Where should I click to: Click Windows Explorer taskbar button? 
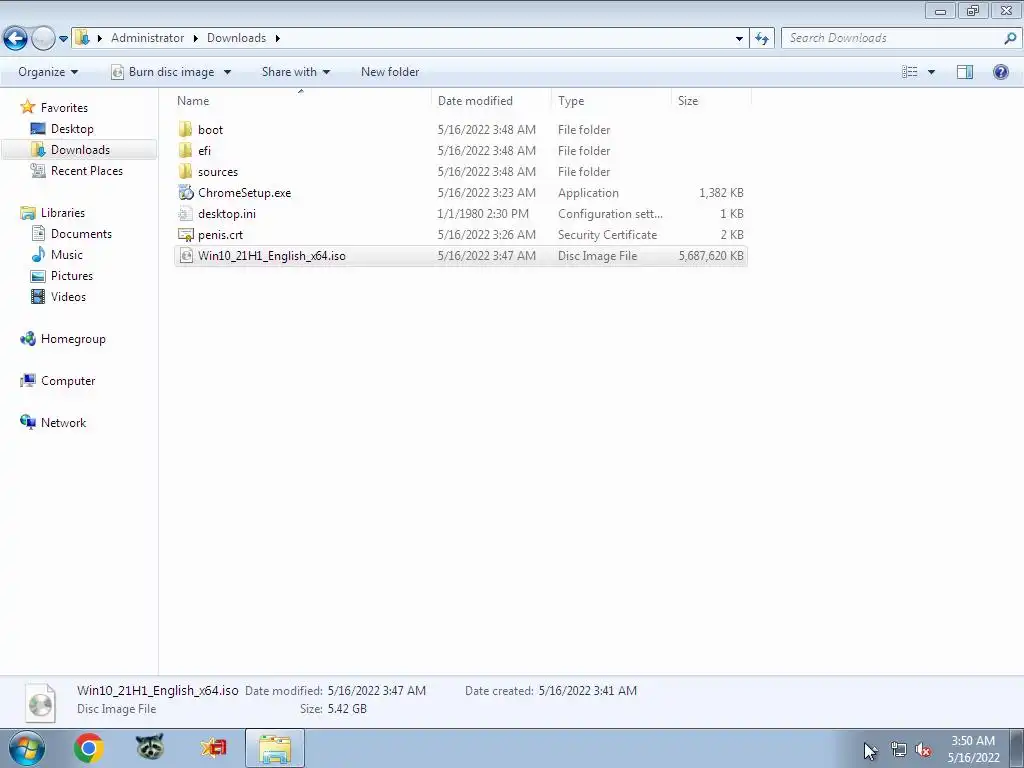pos(275,748)
